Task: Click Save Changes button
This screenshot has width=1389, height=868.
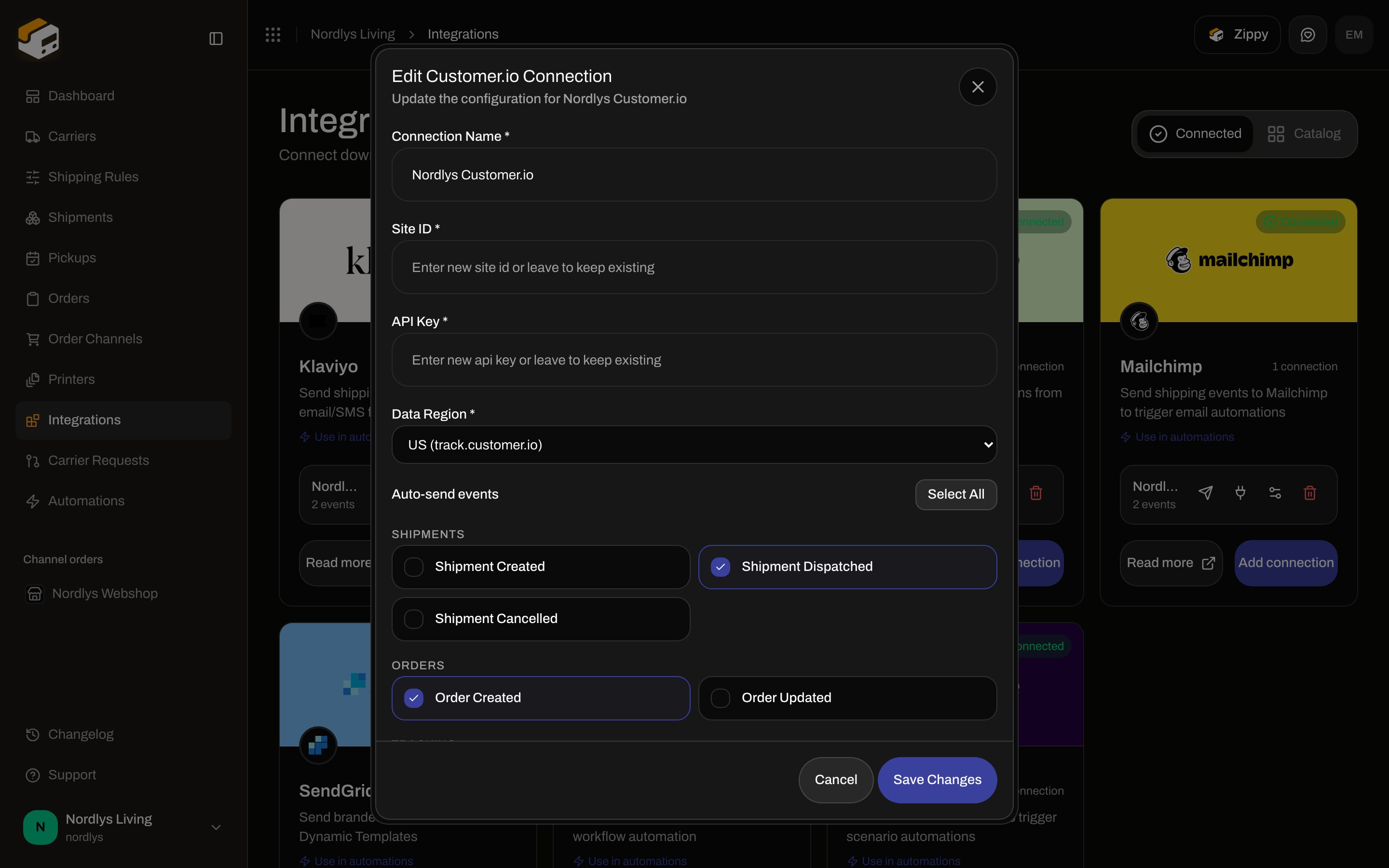Action: click(937, 780)
